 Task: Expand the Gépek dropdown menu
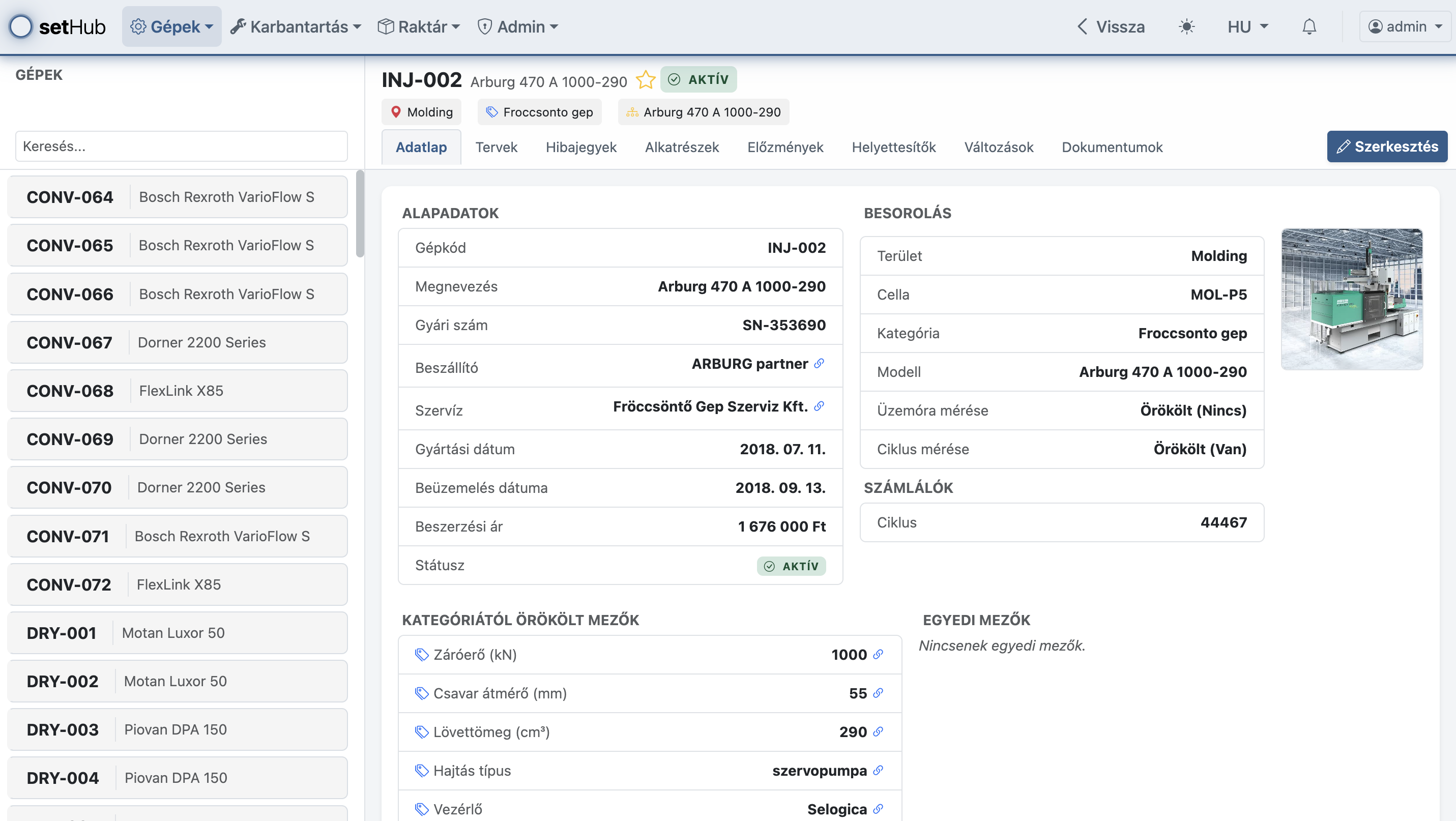pyautogui.click(x=172, y=26)
